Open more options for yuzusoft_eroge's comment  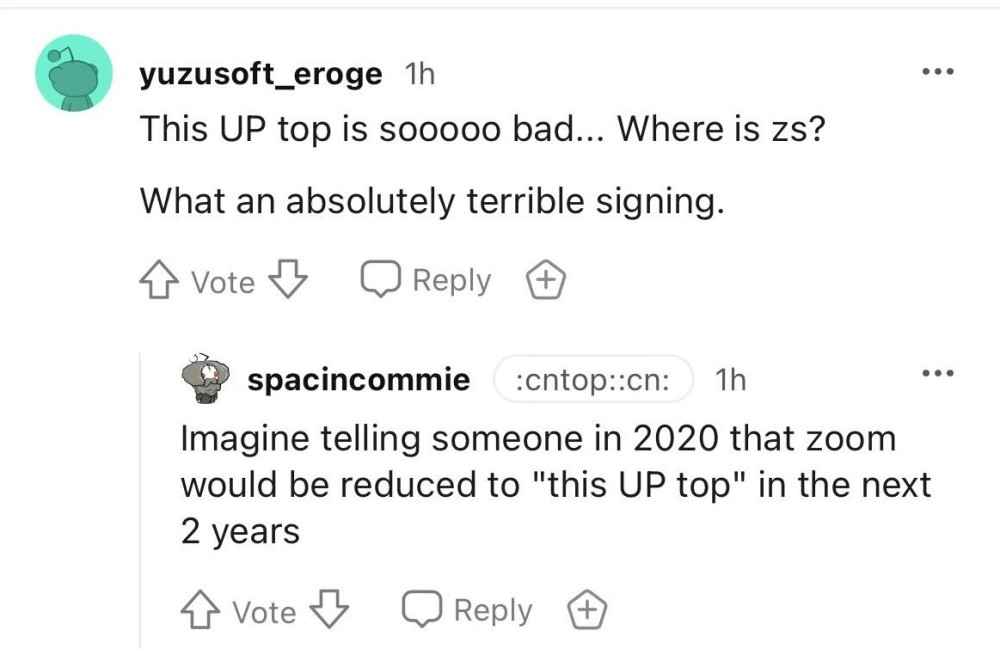pos(938,72)
